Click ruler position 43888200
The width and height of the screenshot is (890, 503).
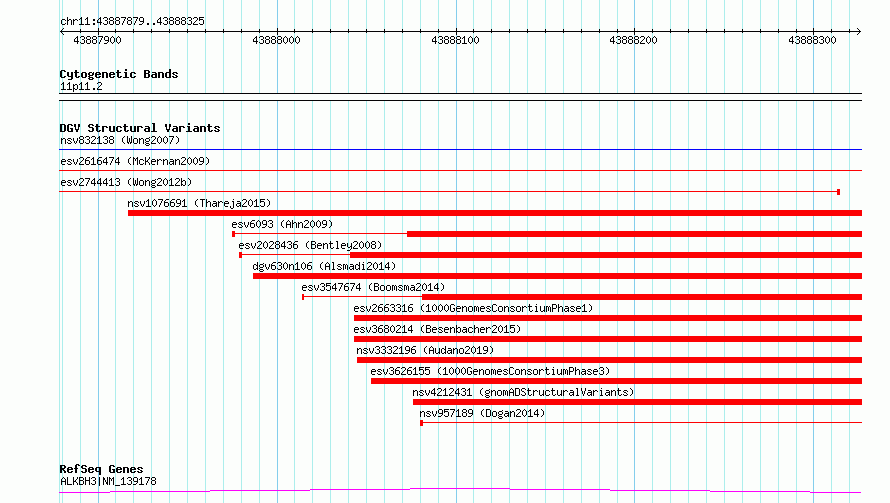[633, 40]
